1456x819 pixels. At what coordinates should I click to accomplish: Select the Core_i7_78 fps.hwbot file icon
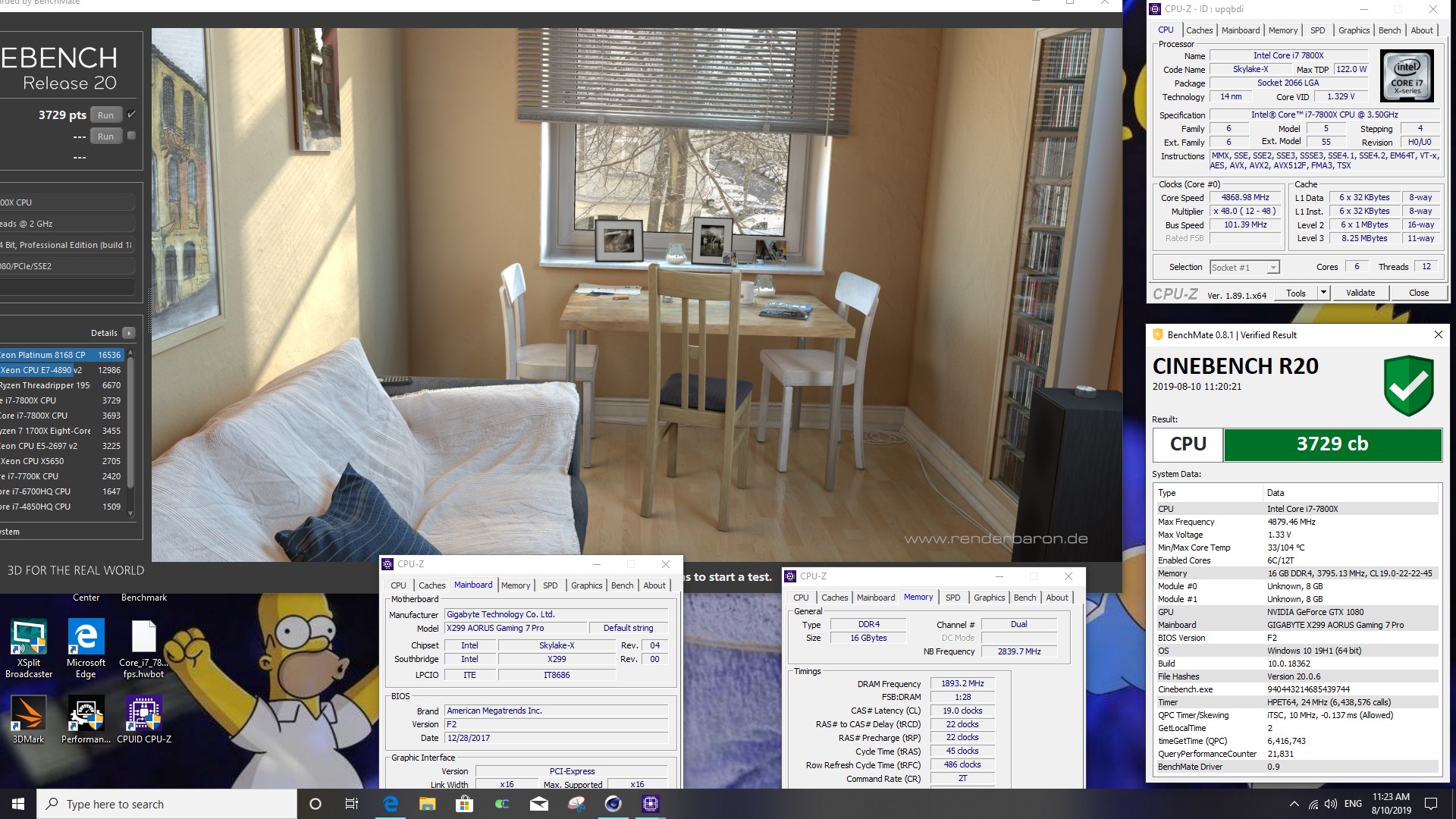point(143,648)
